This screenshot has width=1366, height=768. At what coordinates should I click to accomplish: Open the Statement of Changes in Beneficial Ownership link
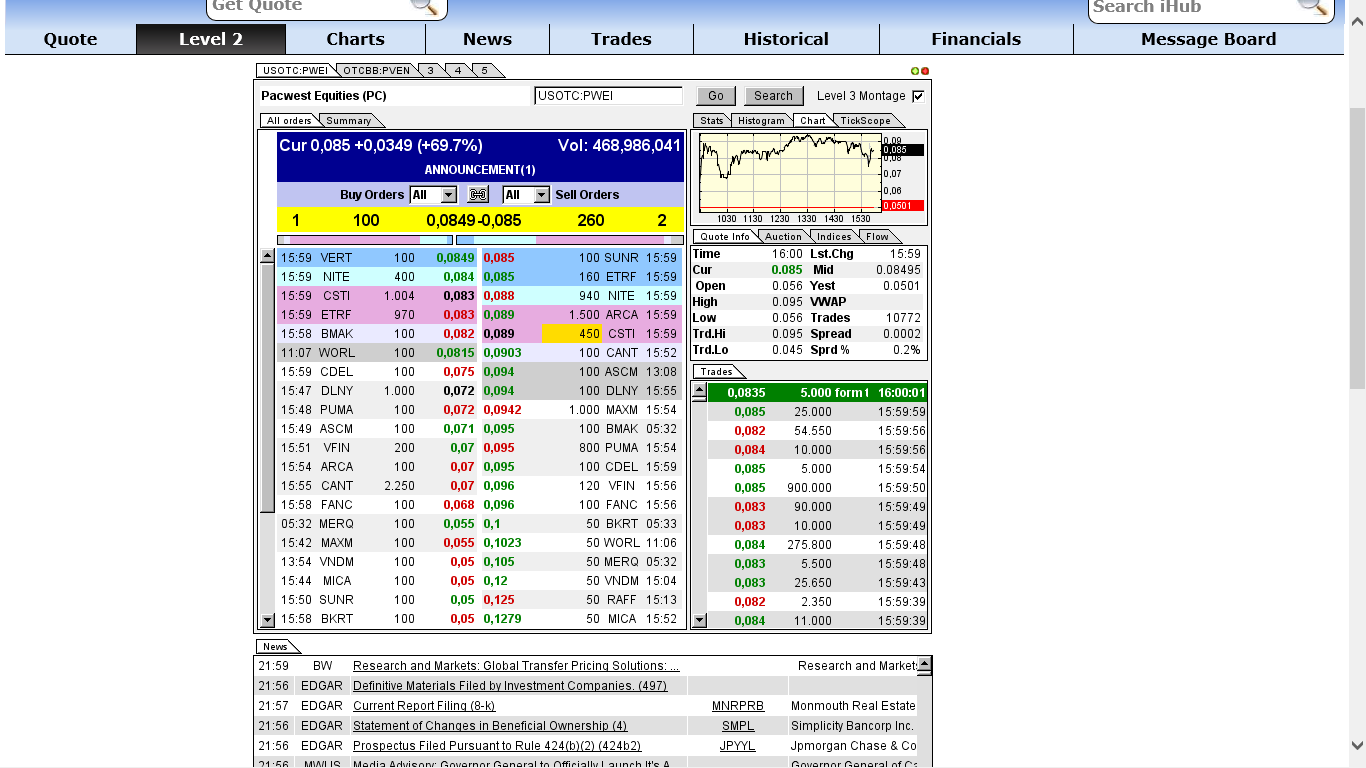[490, 726]
